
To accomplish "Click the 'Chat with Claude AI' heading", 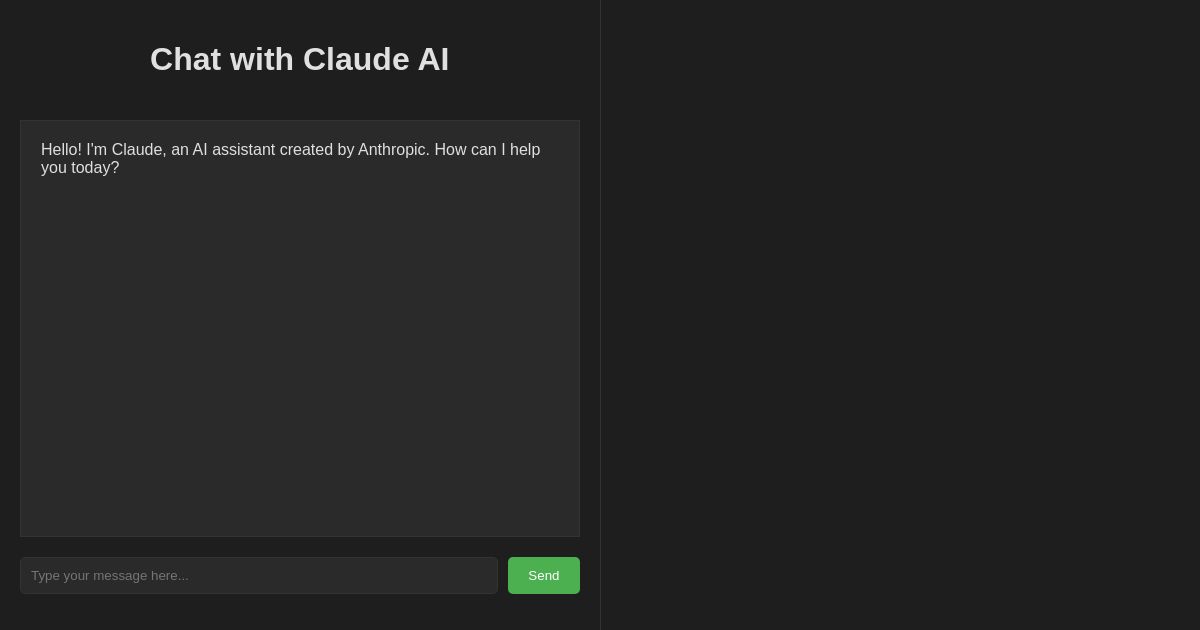I will click(300, 59).
